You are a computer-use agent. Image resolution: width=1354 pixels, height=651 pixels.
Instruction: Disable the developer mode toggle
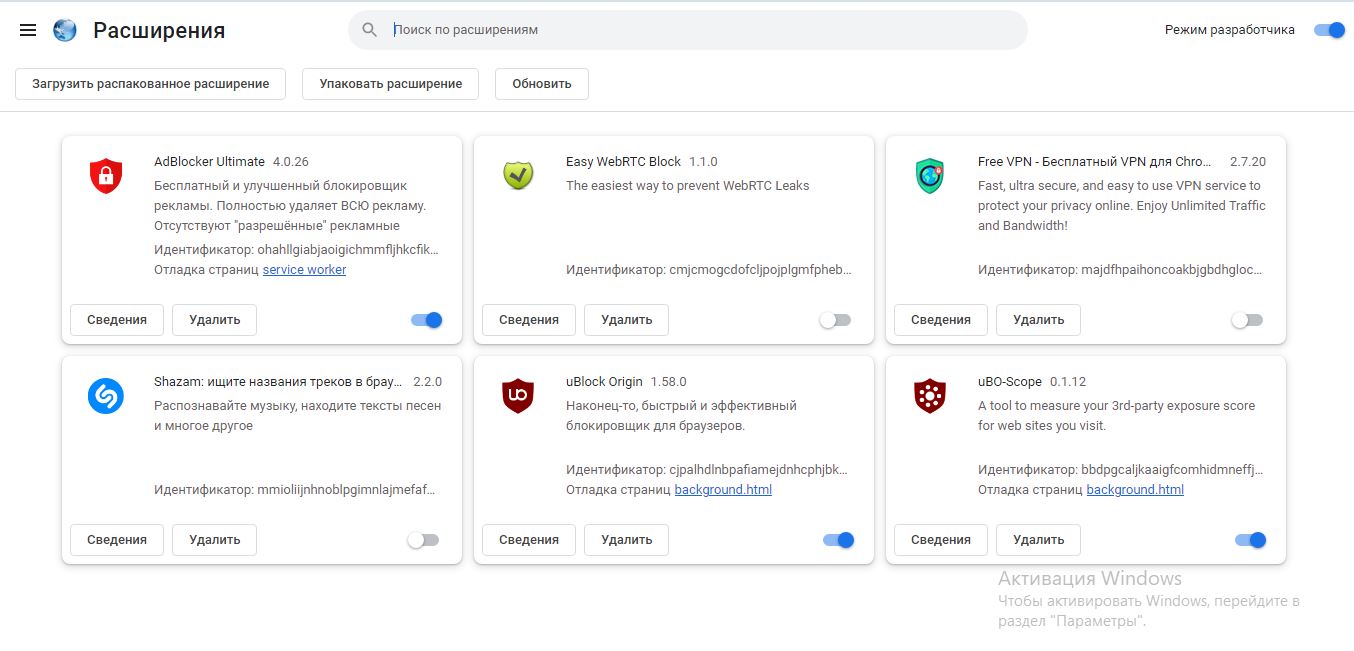tap(1329, 30)
